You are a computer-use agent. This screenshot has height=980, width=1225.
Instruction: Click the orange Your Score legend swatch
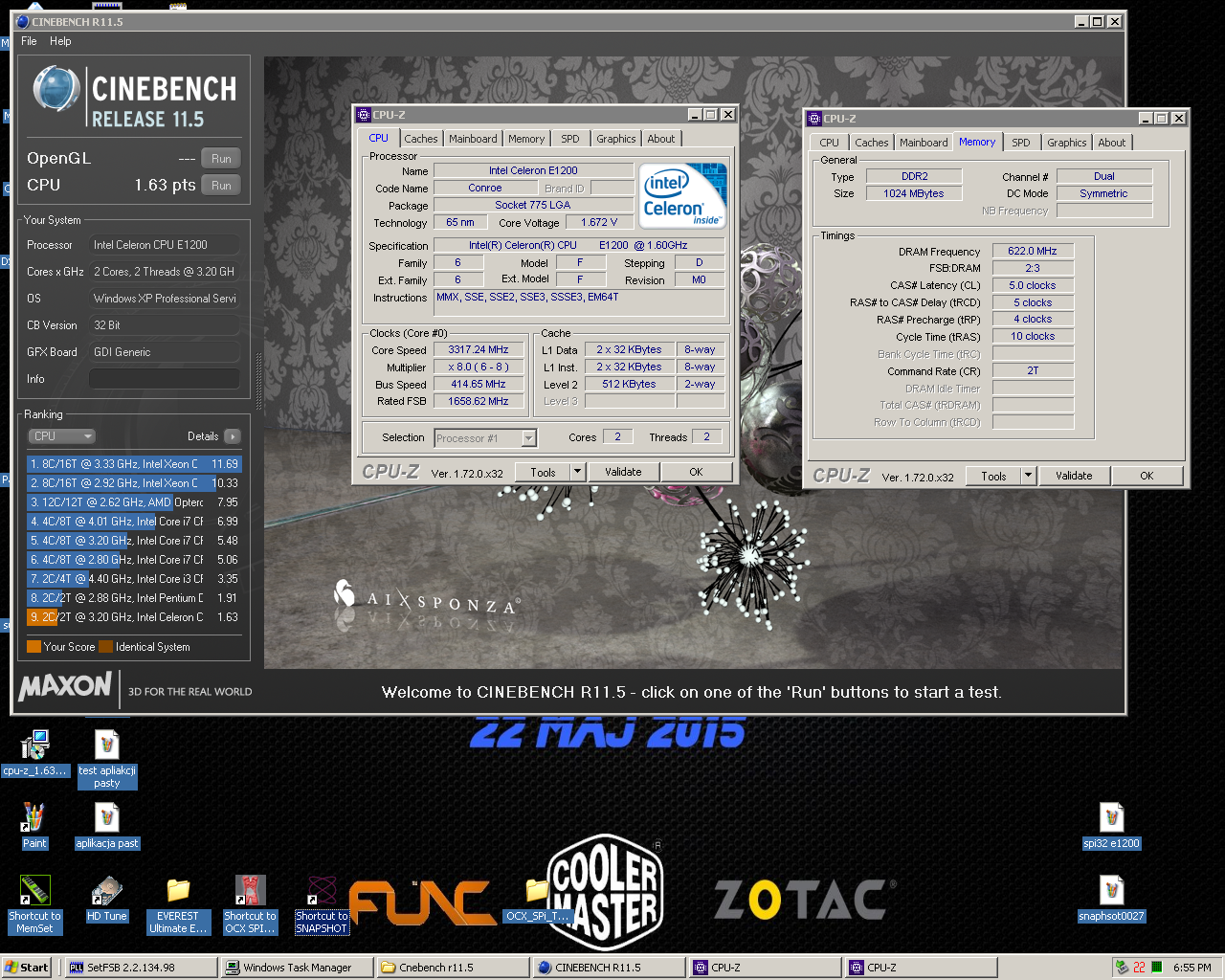tap(33, 647)
